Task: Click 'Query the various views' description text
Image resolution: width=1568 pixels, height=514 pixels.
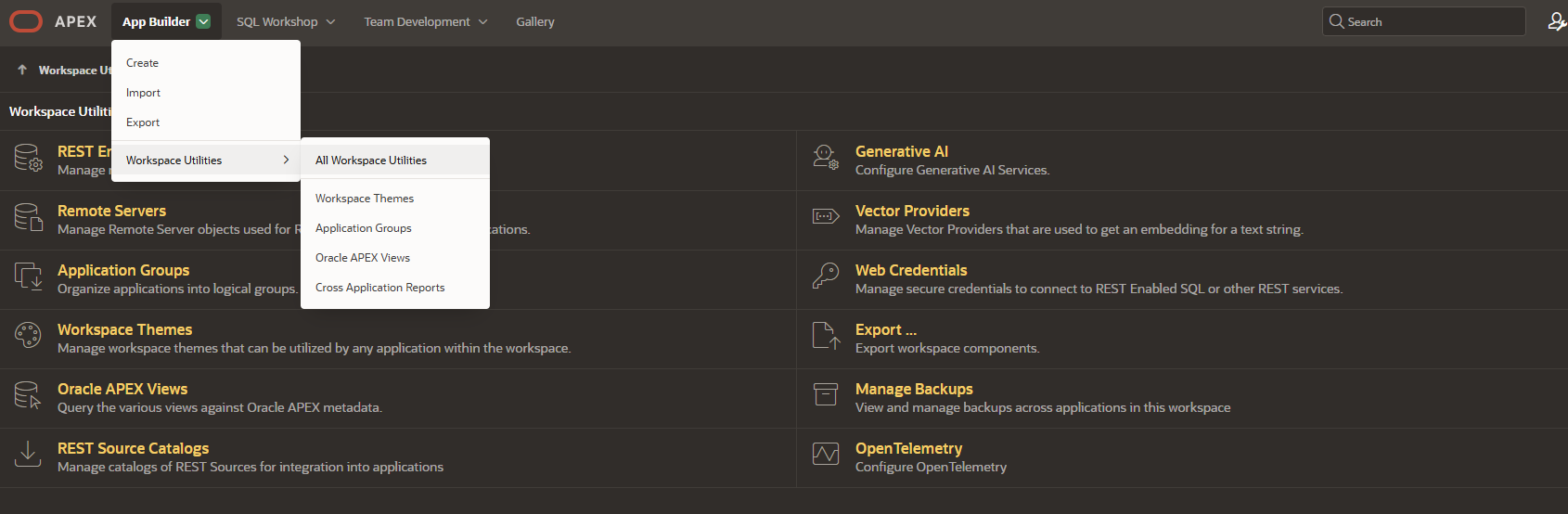Action: [220, 407]
